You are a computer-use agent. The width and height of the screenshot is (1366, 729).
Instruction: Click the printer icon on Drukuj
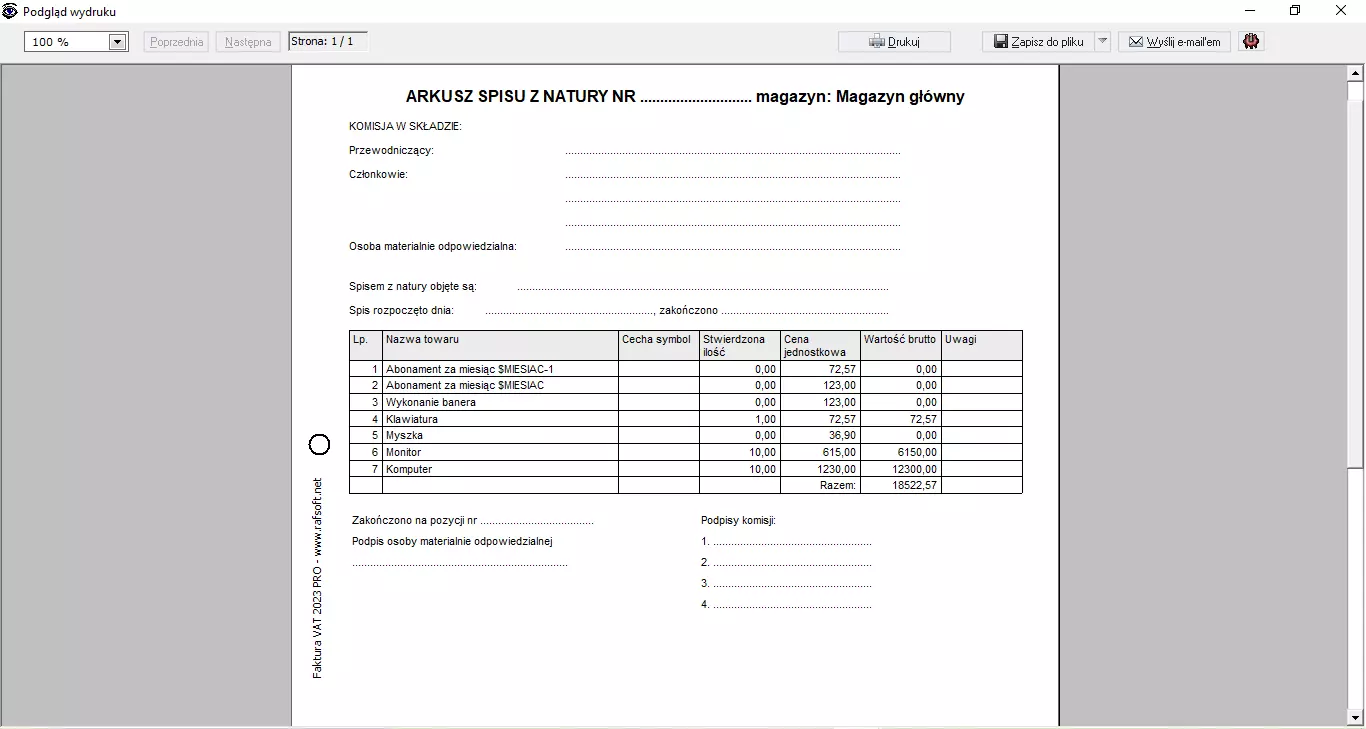[877, 42]
